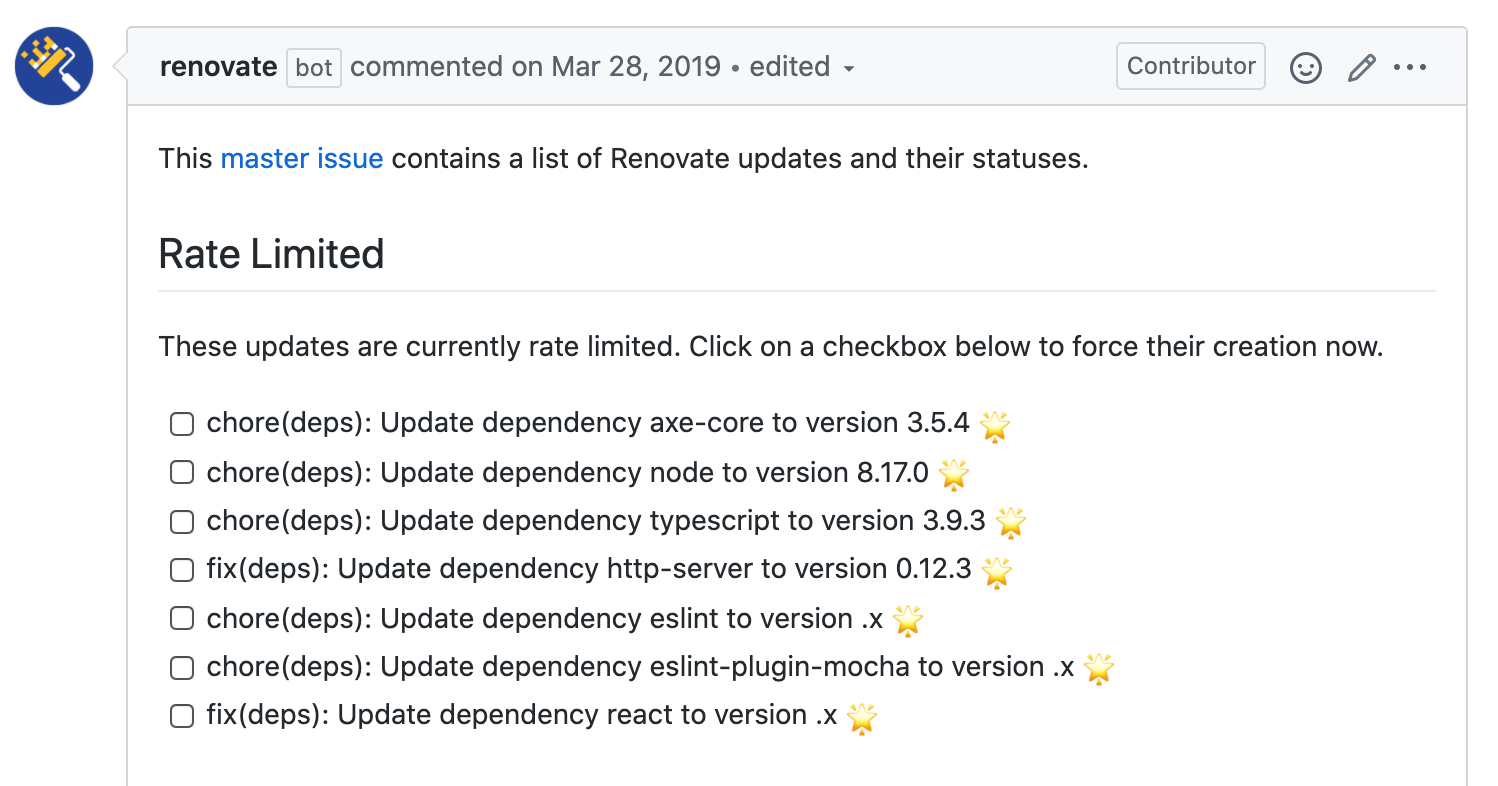Click the star emoji after typescript 3.9.3

tap(1011, 522)
